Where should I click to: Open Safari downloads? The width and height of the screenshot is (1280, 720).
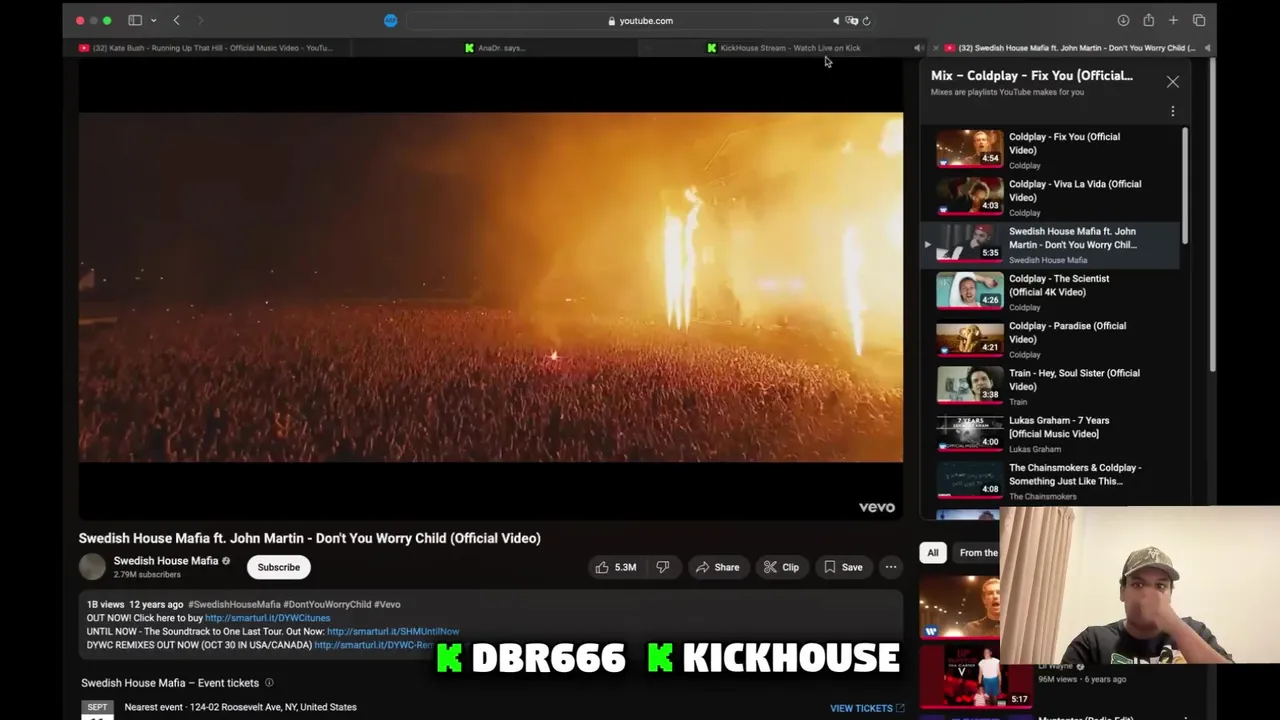point(1123,20)
